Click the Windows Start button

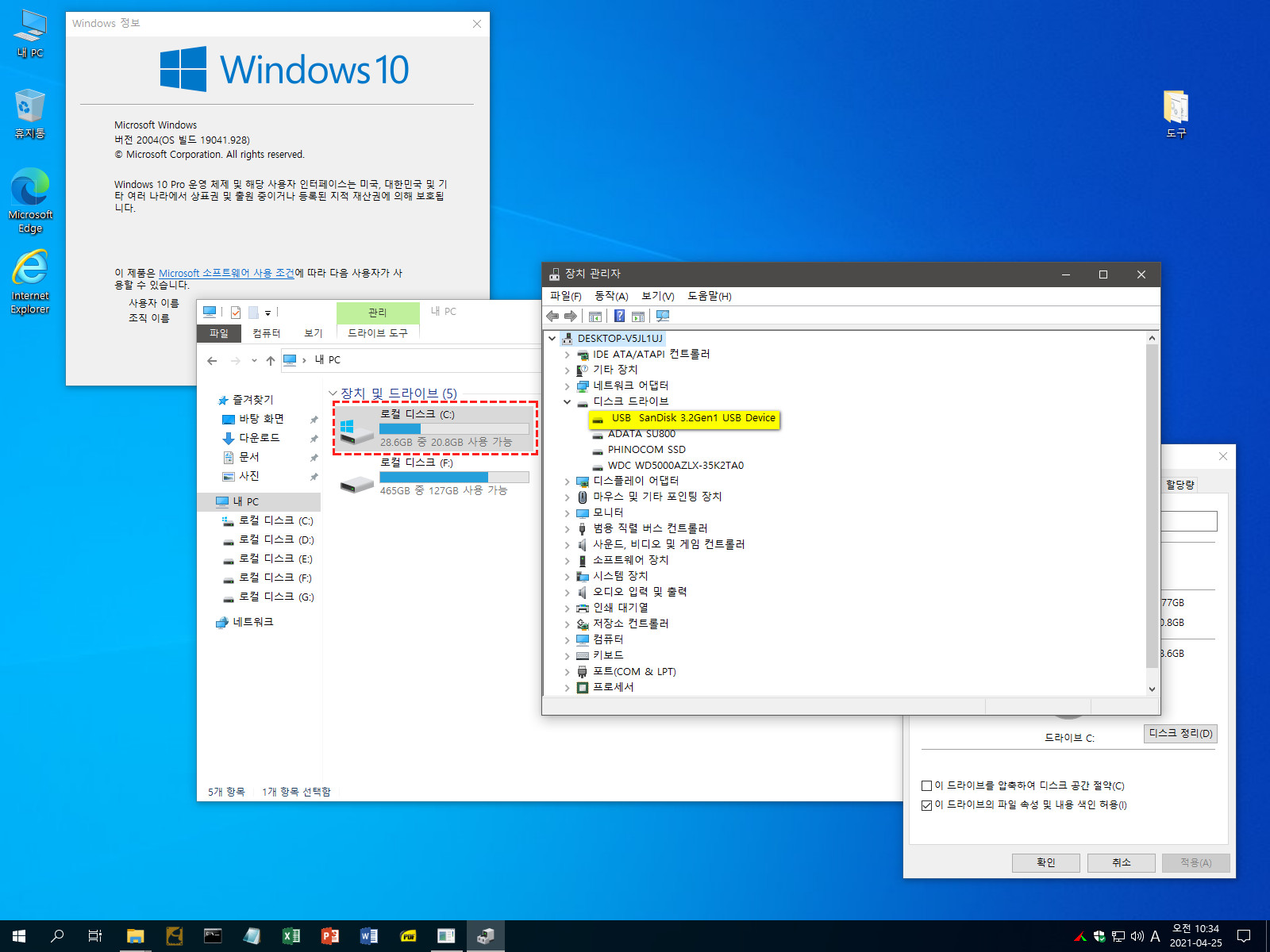pos(19,936)
